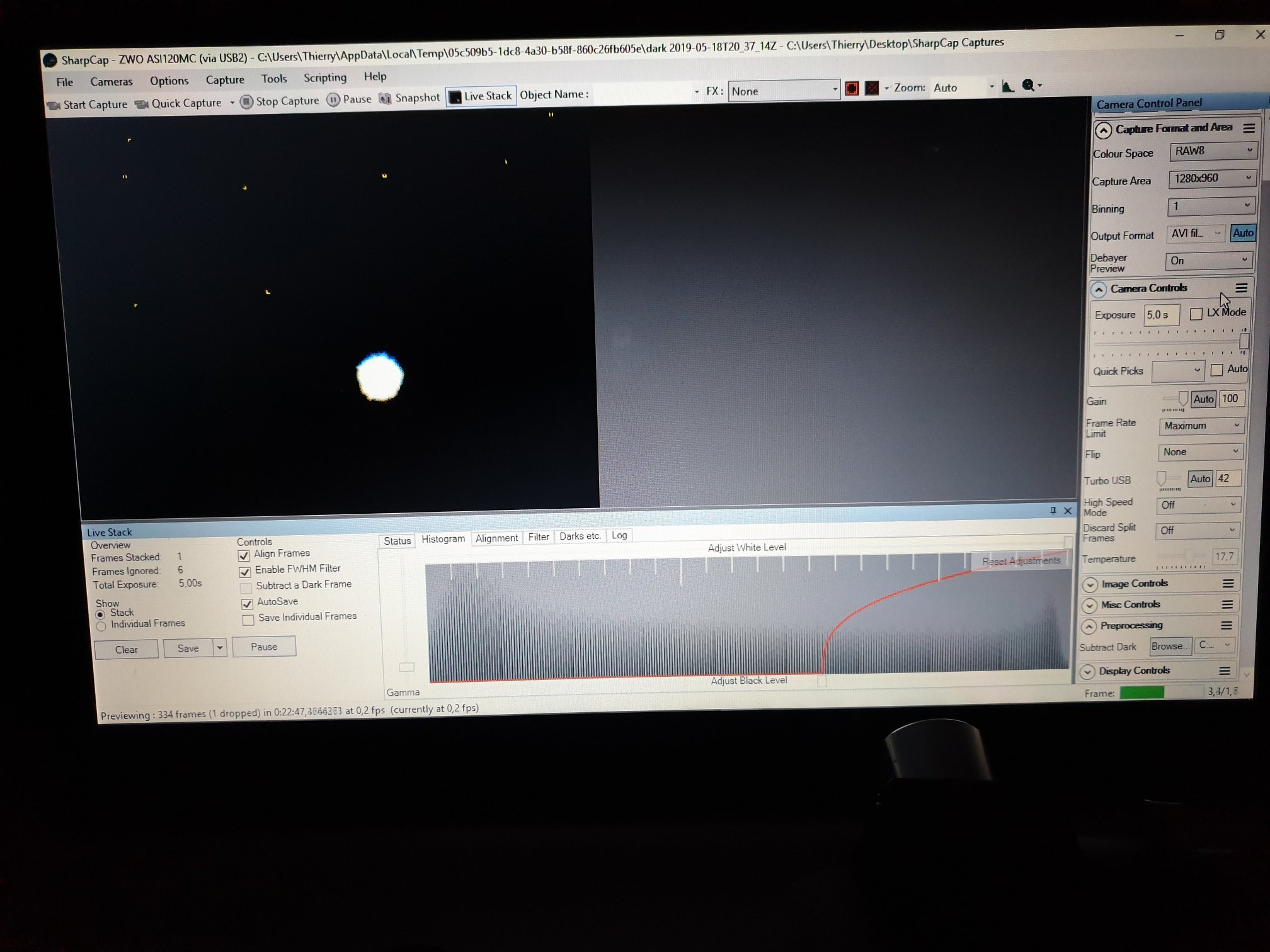Click the Start Capture camera icon
The width and height of the screenshot is (1270, 952).
[x=54, y=105]
